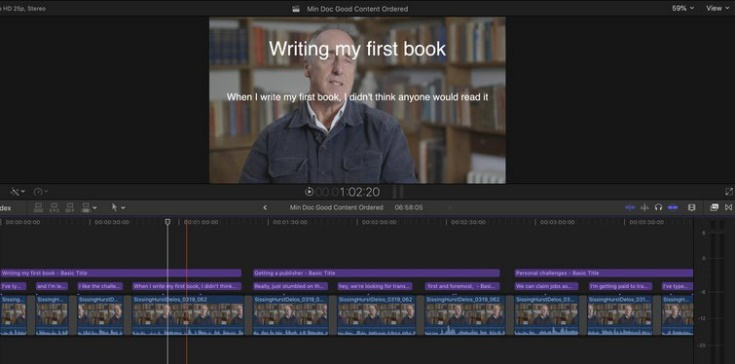The image size is (735, 364).
Task: Open the enhancements magic wand menu
Action: tap(18, 192)
